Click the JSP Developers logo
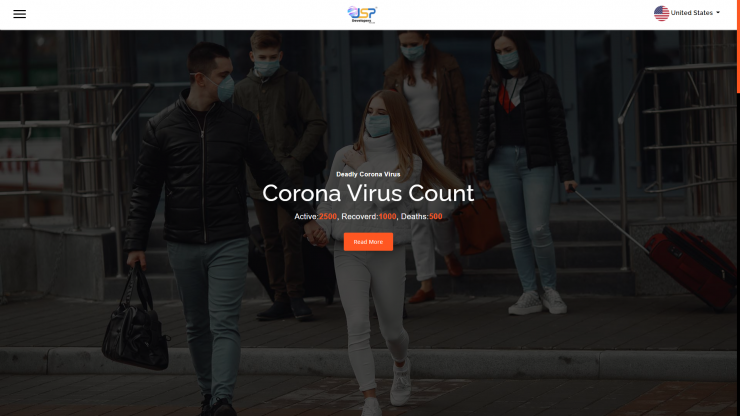Image resolution: width=740 pixels, height=416 pixels. tap(362, 15)
